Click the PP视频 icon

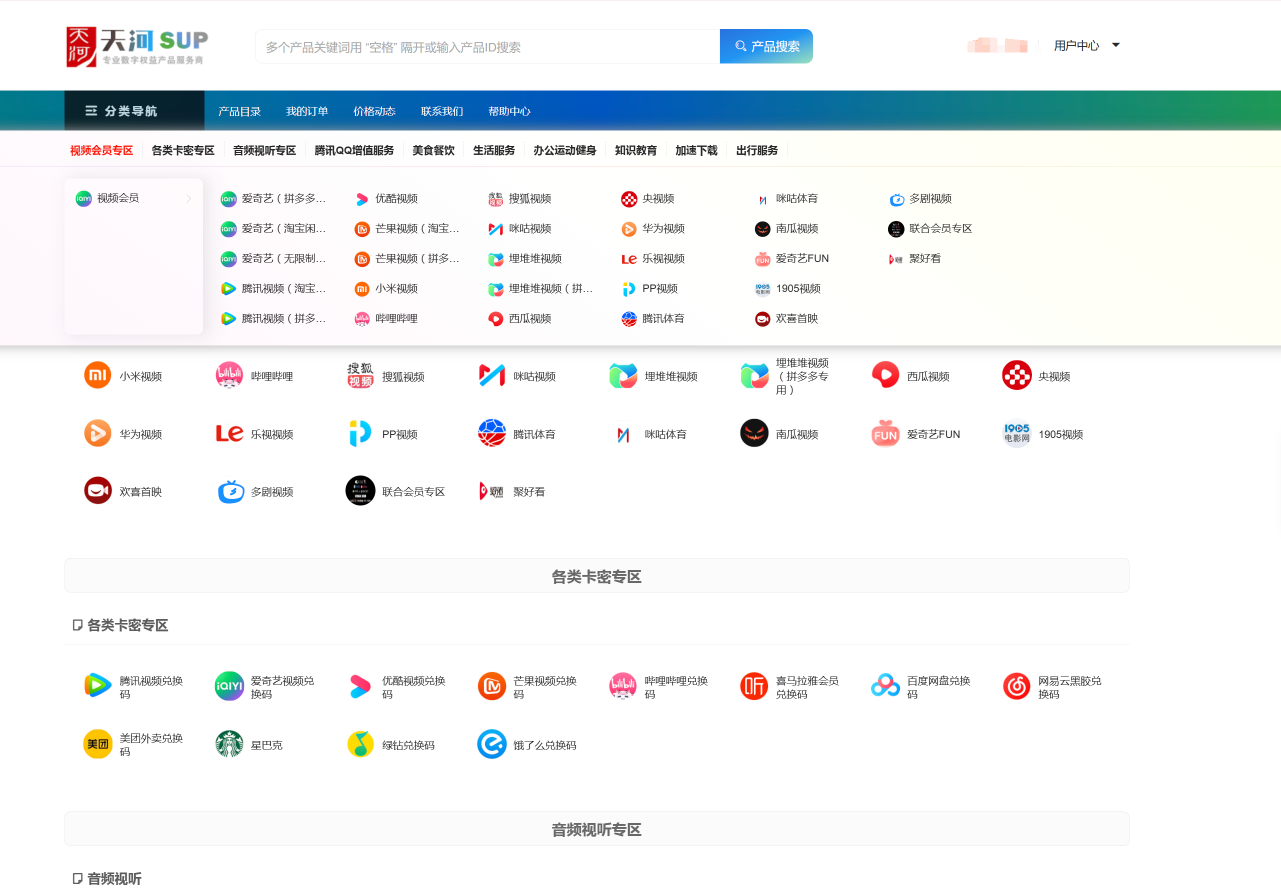pos(360,433)
